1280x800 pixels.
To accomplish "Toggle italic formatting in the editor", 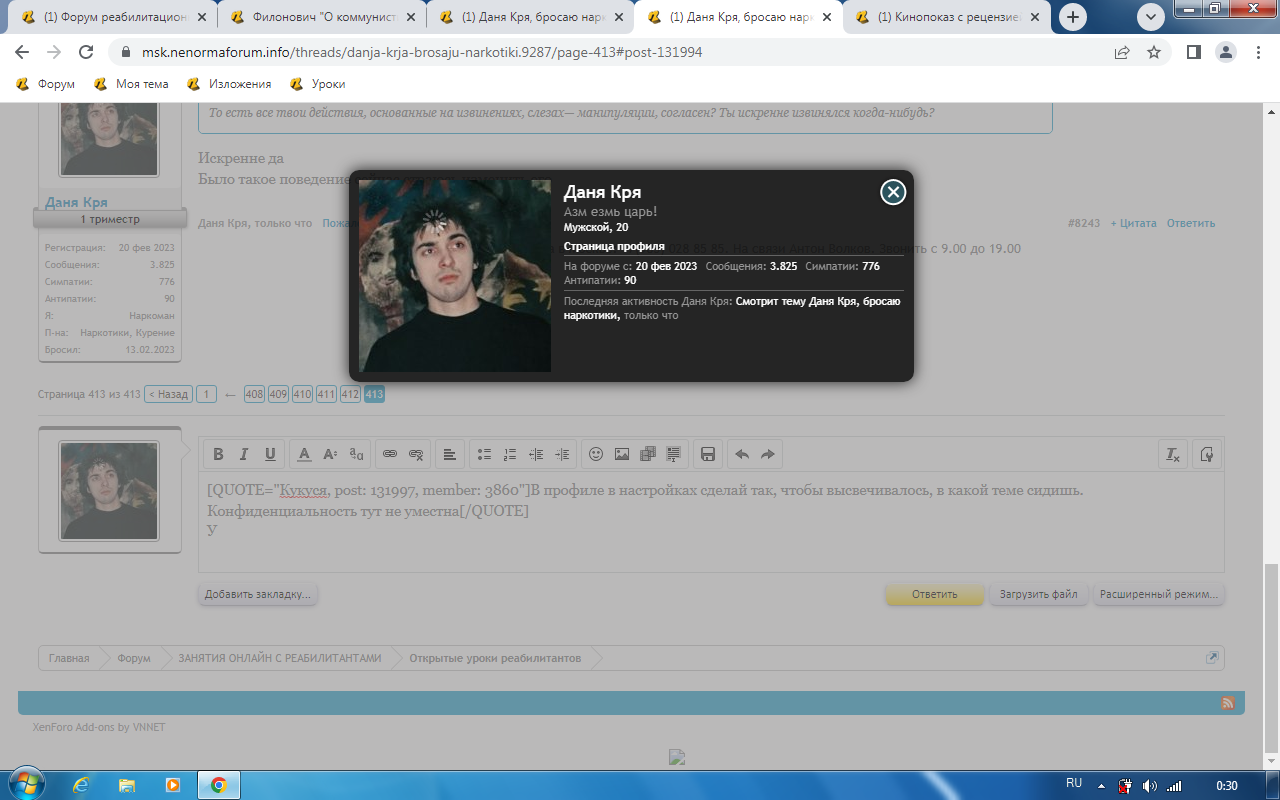I will [x=243, y=454].
